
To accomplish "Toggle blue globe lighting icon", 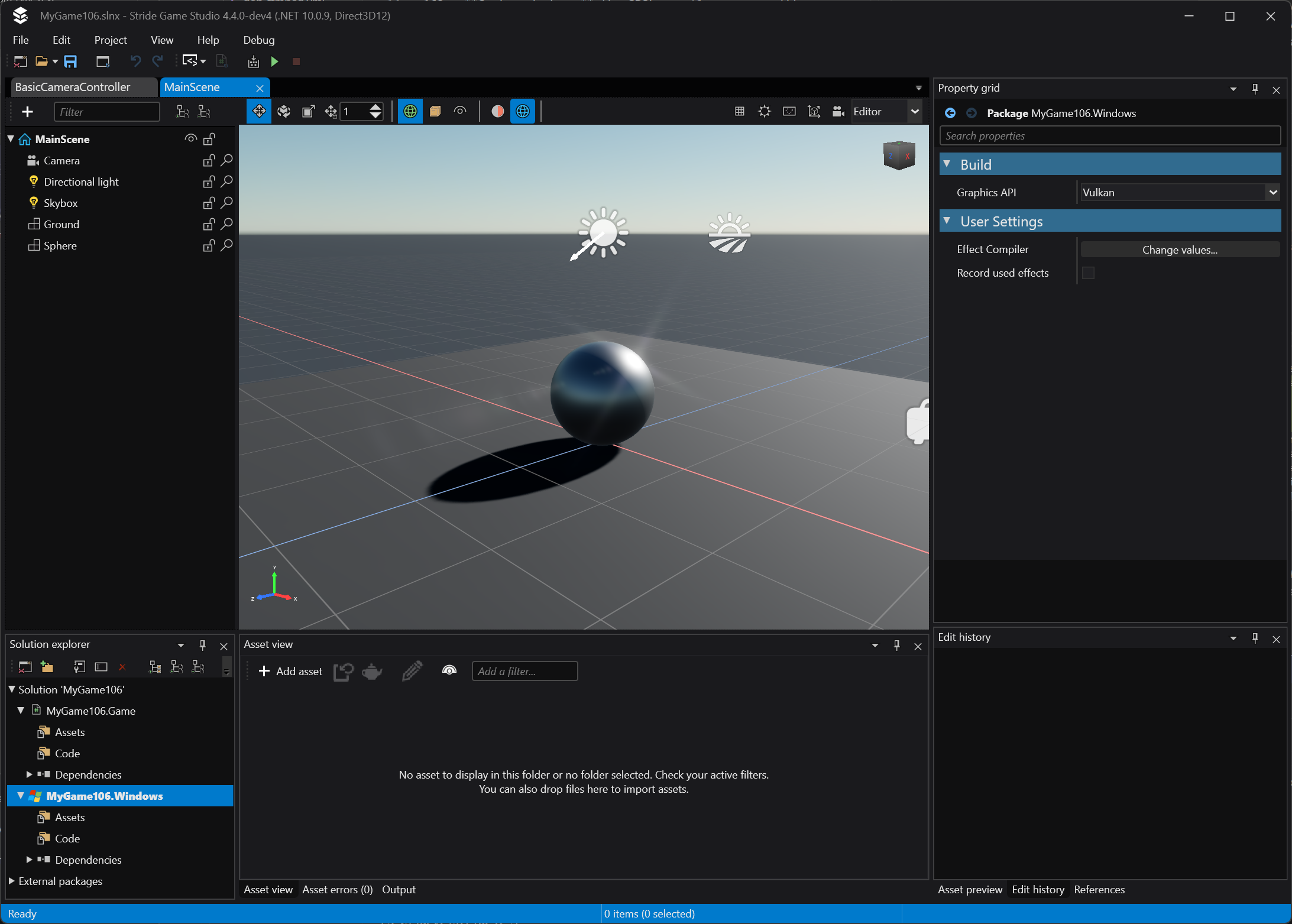I will pos(523,111).
